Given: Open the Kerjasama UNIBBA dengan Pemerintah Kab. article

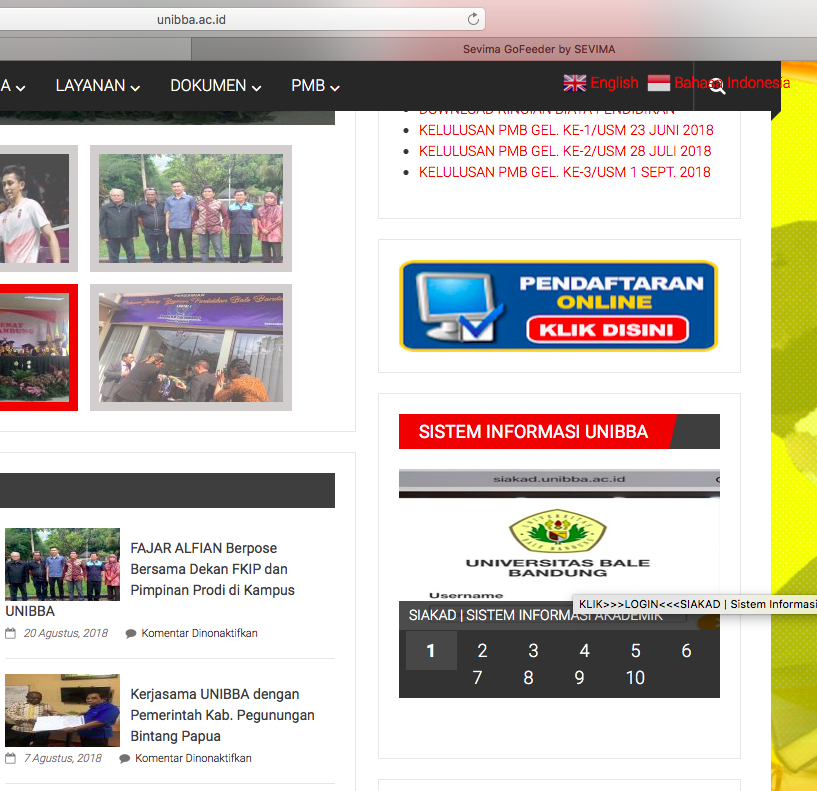Looking at the screenshot, I should coord(222,715).
